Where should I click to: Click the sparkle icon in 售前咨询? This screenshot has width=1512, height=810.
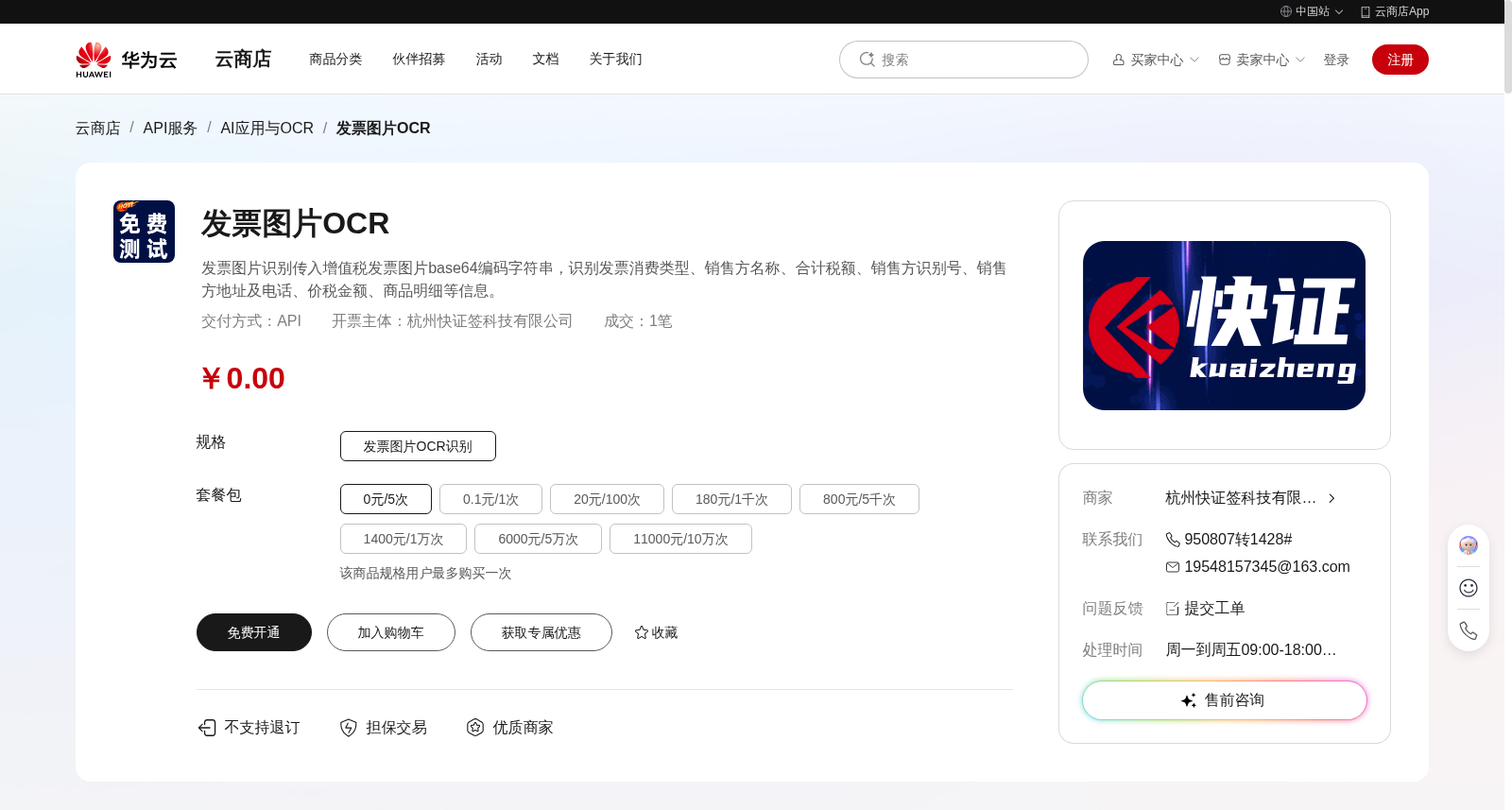point(1189,700)
